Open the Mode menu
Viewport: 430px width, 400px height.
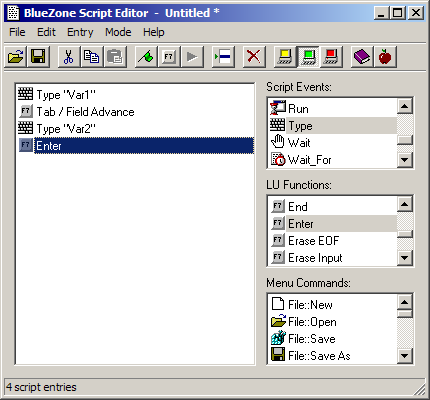[118, 32]
